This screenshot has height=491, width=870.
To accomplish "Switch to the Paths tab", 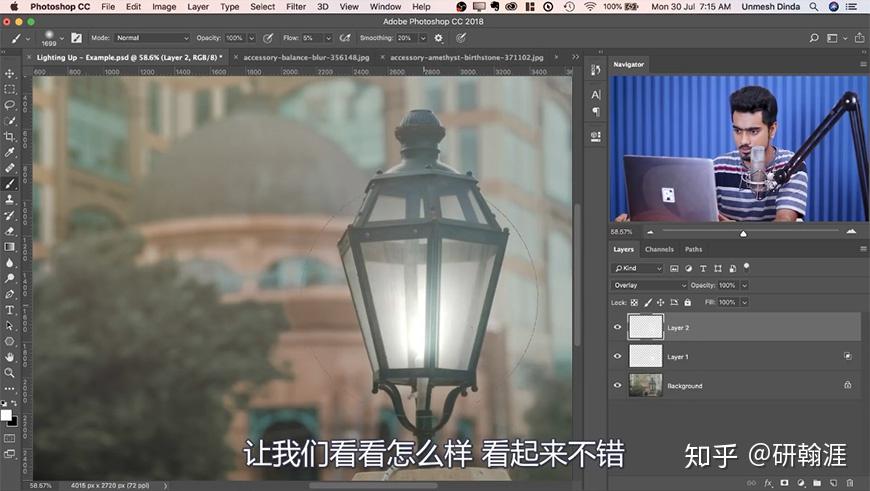I will [x=693, y=249].
